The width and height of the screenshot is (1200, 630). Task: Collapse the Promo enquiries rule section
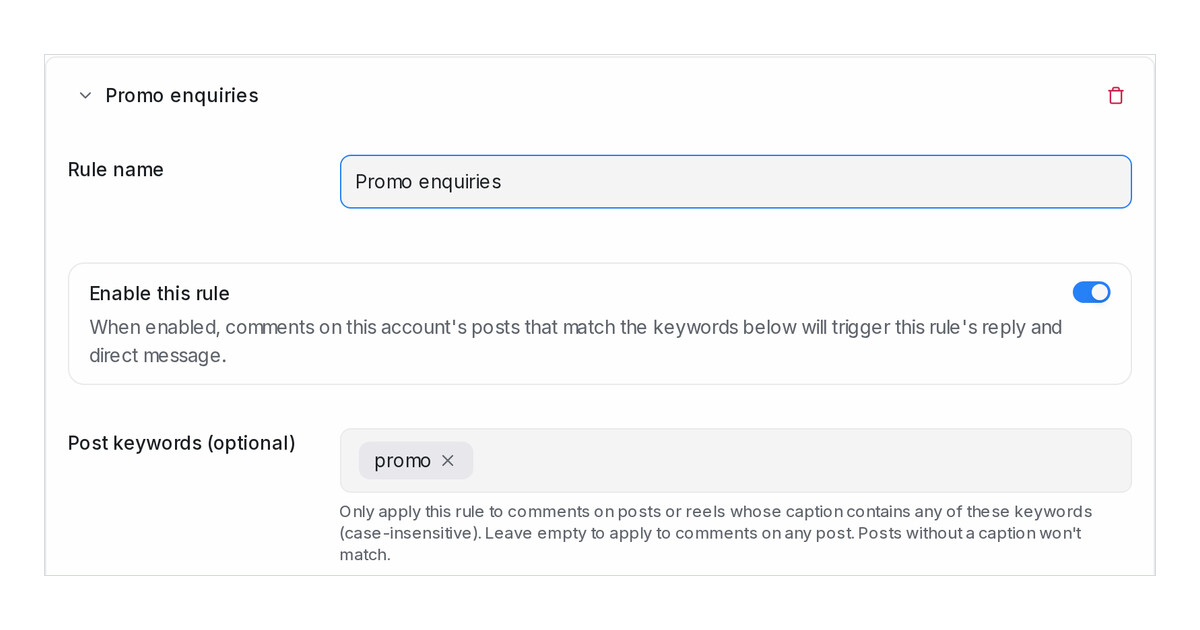pyautogui.click(x=85, y=96)
